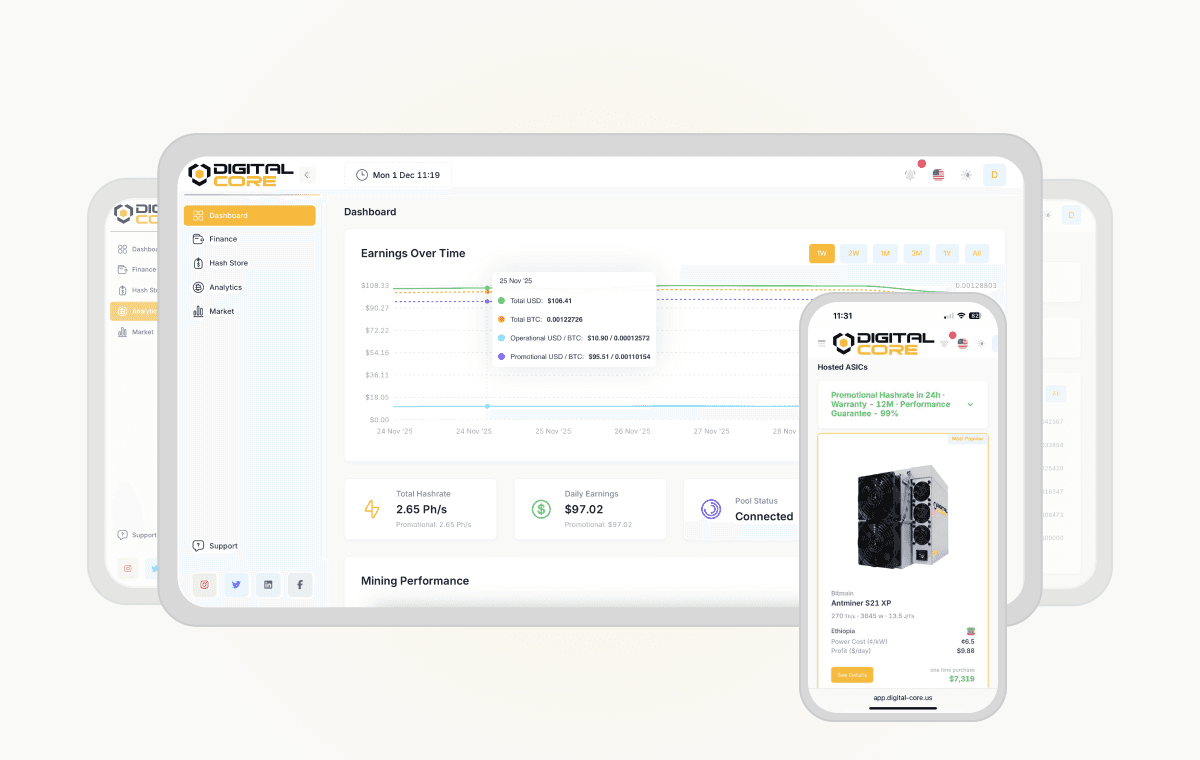Select the 1M earnings range
Screen dimensions: 1200x760
(885, 253)
